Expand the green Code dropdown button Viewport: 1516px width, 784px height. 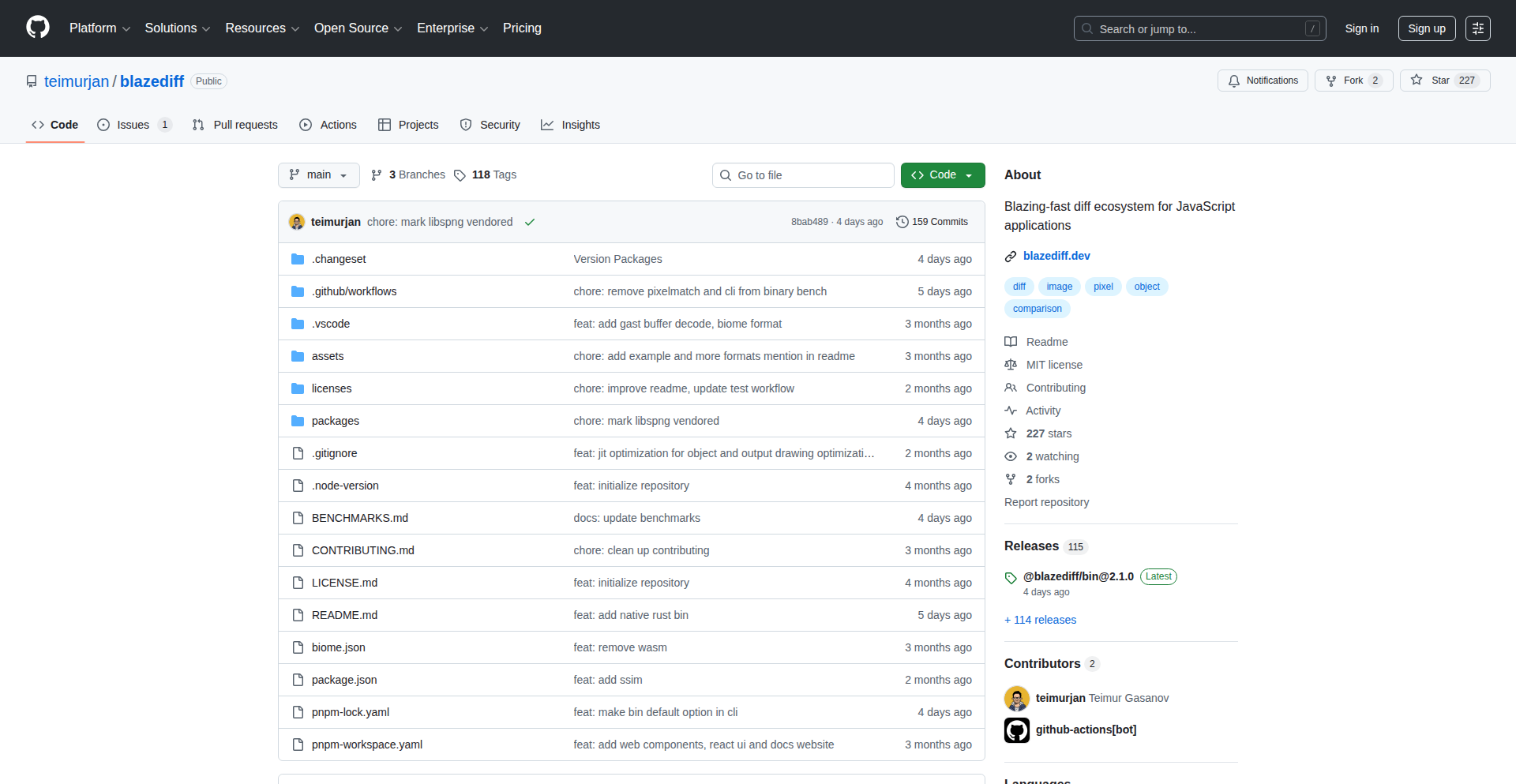coord(942,175)
